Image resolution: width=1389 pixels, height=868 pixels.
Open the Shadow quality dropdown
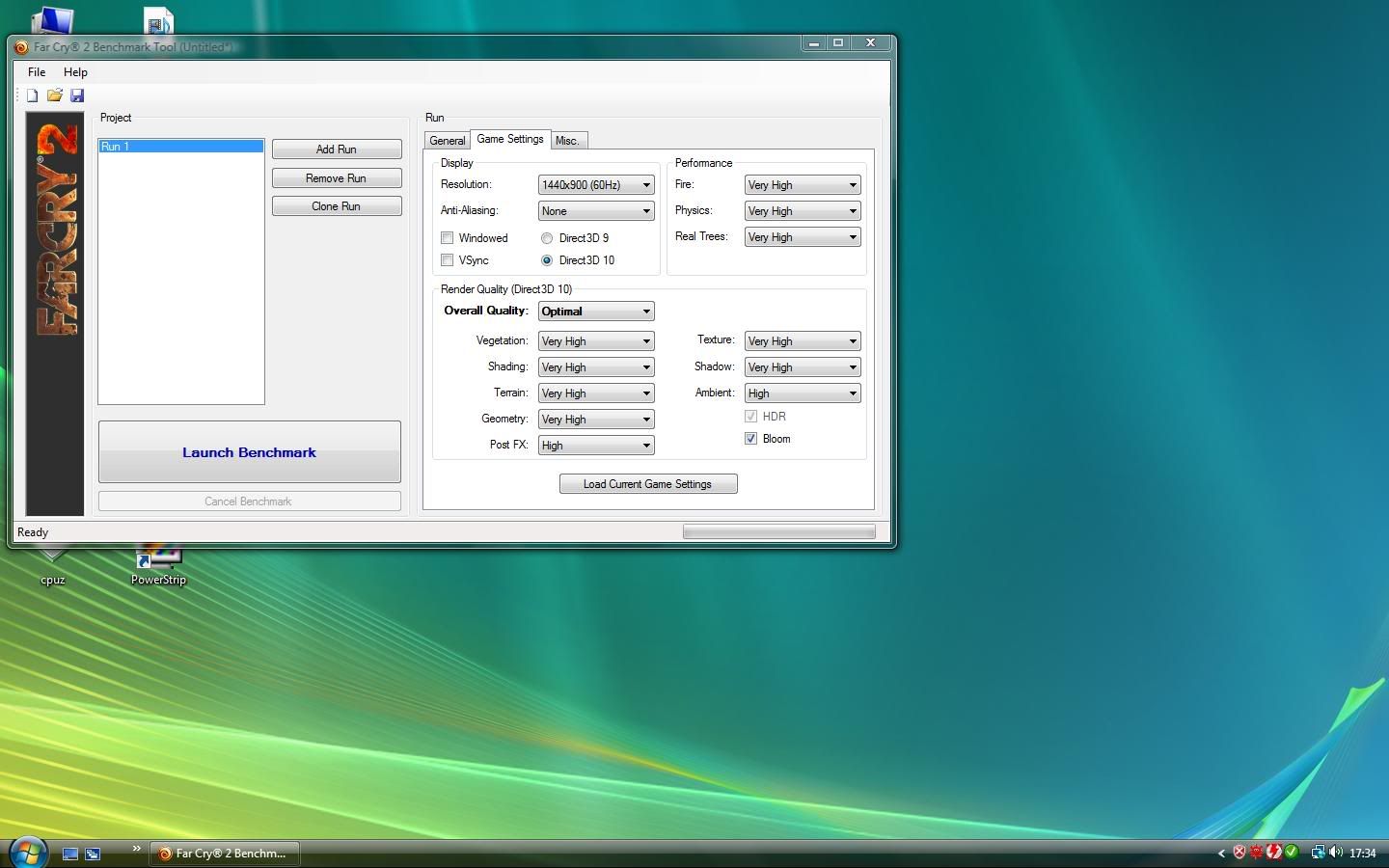click(803, 367)
